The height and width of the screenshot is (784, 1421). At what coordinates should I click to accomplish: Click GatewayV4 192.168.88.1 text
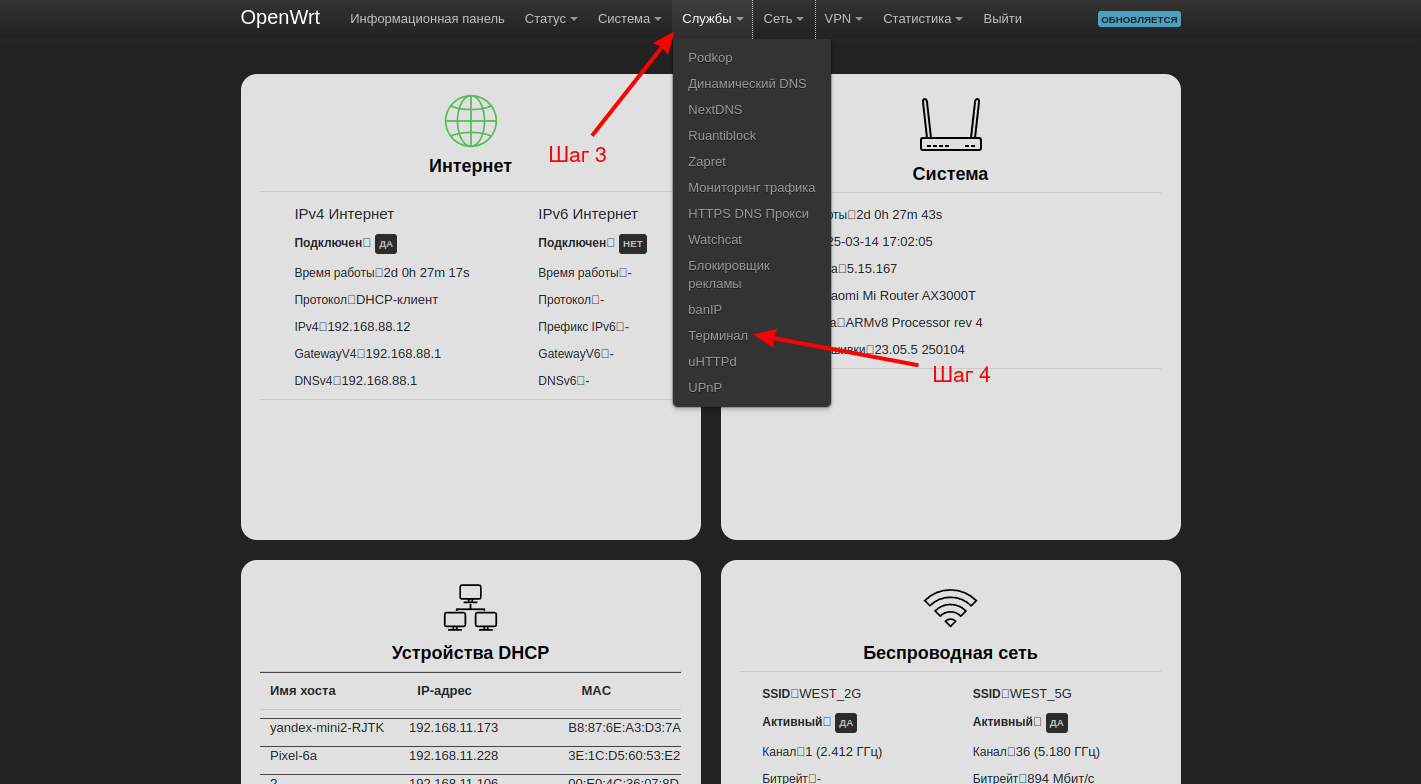click(x=368, y=354)
